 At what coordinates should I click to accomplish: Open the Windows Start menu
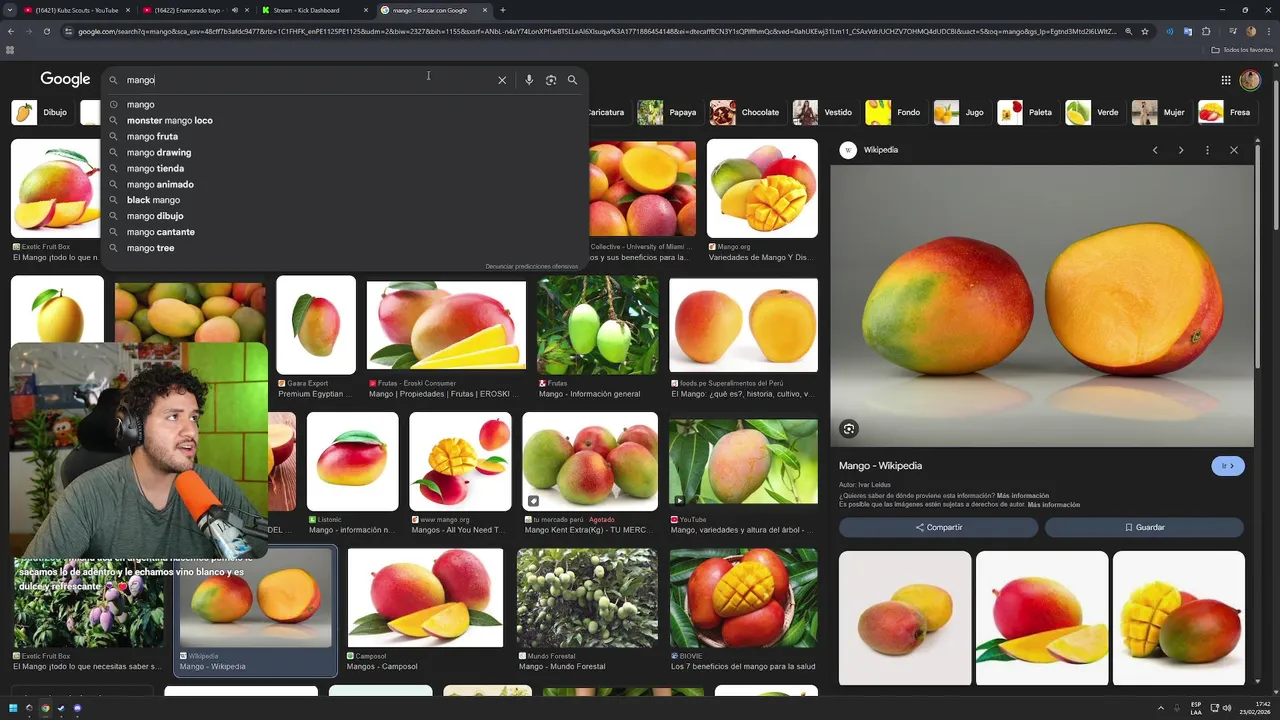(x=13, y=708)
